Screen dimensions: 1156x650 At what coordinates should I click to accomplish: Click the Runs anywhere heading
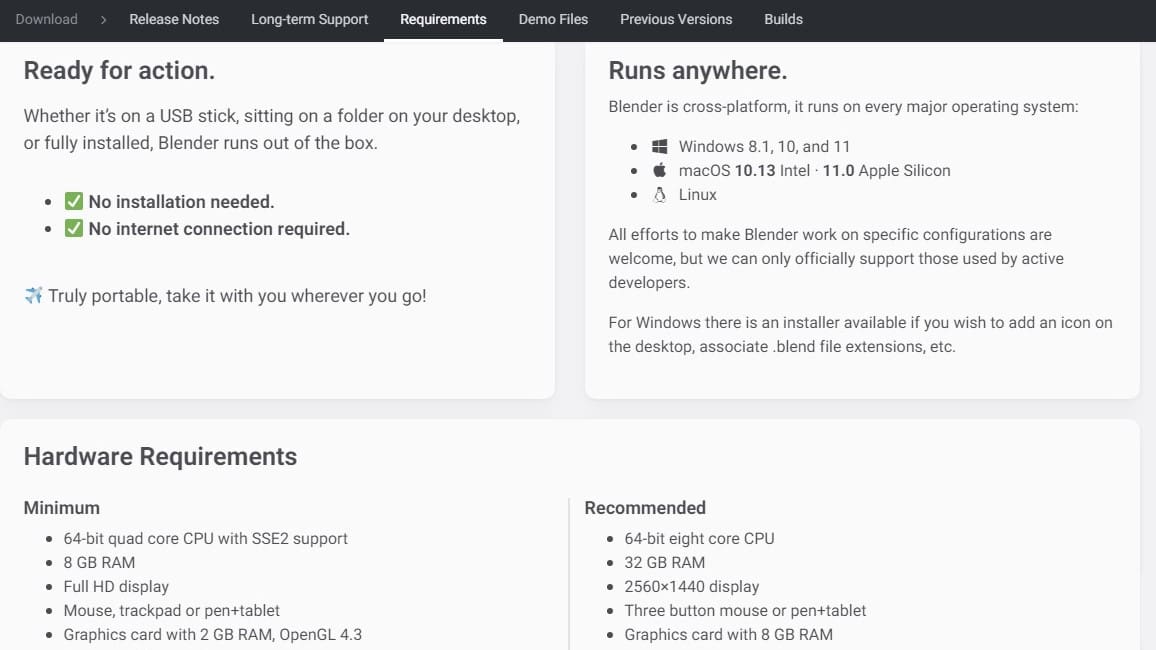tap(697, 70)
